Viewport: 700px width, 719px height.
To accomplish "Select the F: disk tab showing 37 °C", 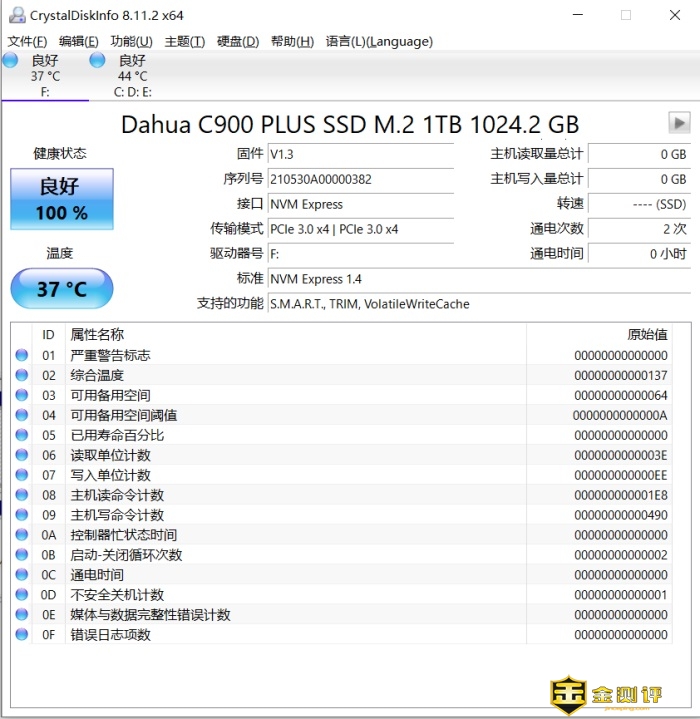I will (x=45, y=76).
